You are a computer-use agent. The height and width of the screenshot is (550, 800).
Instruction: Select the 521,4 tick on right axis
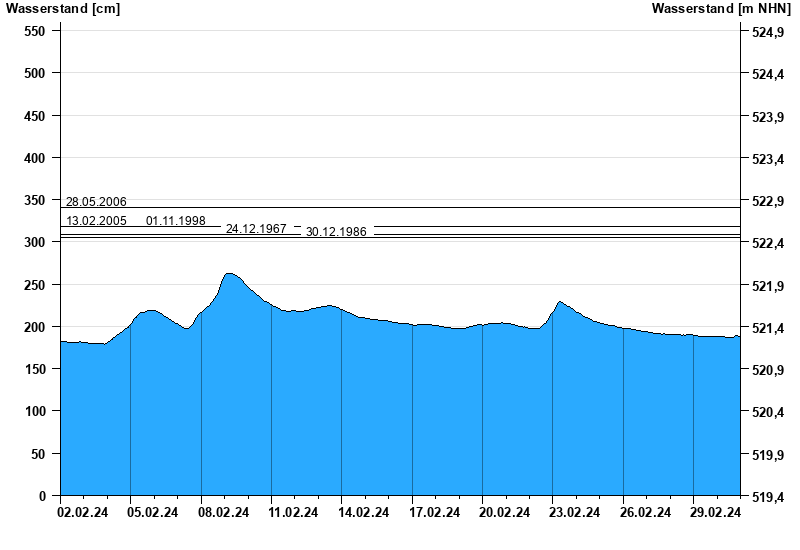click(766, 328)
